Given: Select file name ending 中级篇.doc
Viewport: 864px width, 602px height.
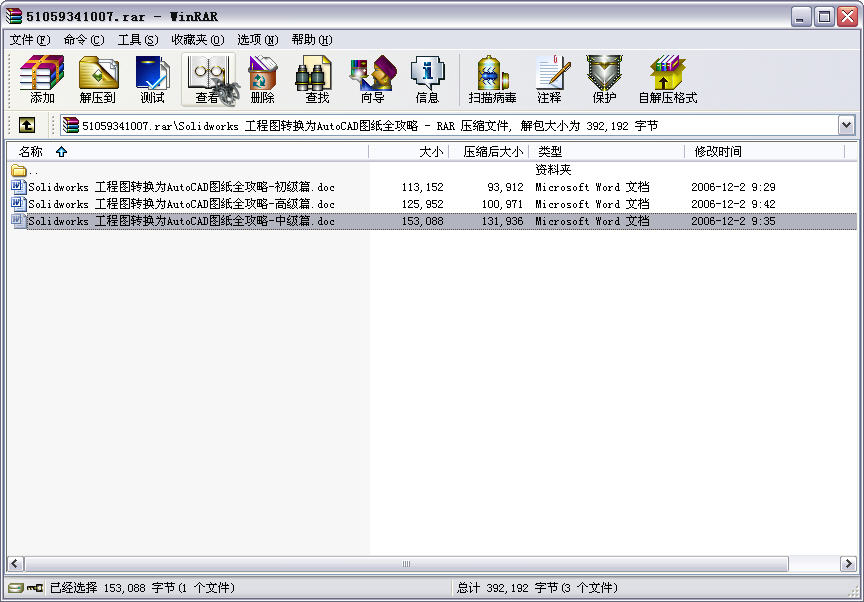Looking at the screenshot, I should pos(181,221).
